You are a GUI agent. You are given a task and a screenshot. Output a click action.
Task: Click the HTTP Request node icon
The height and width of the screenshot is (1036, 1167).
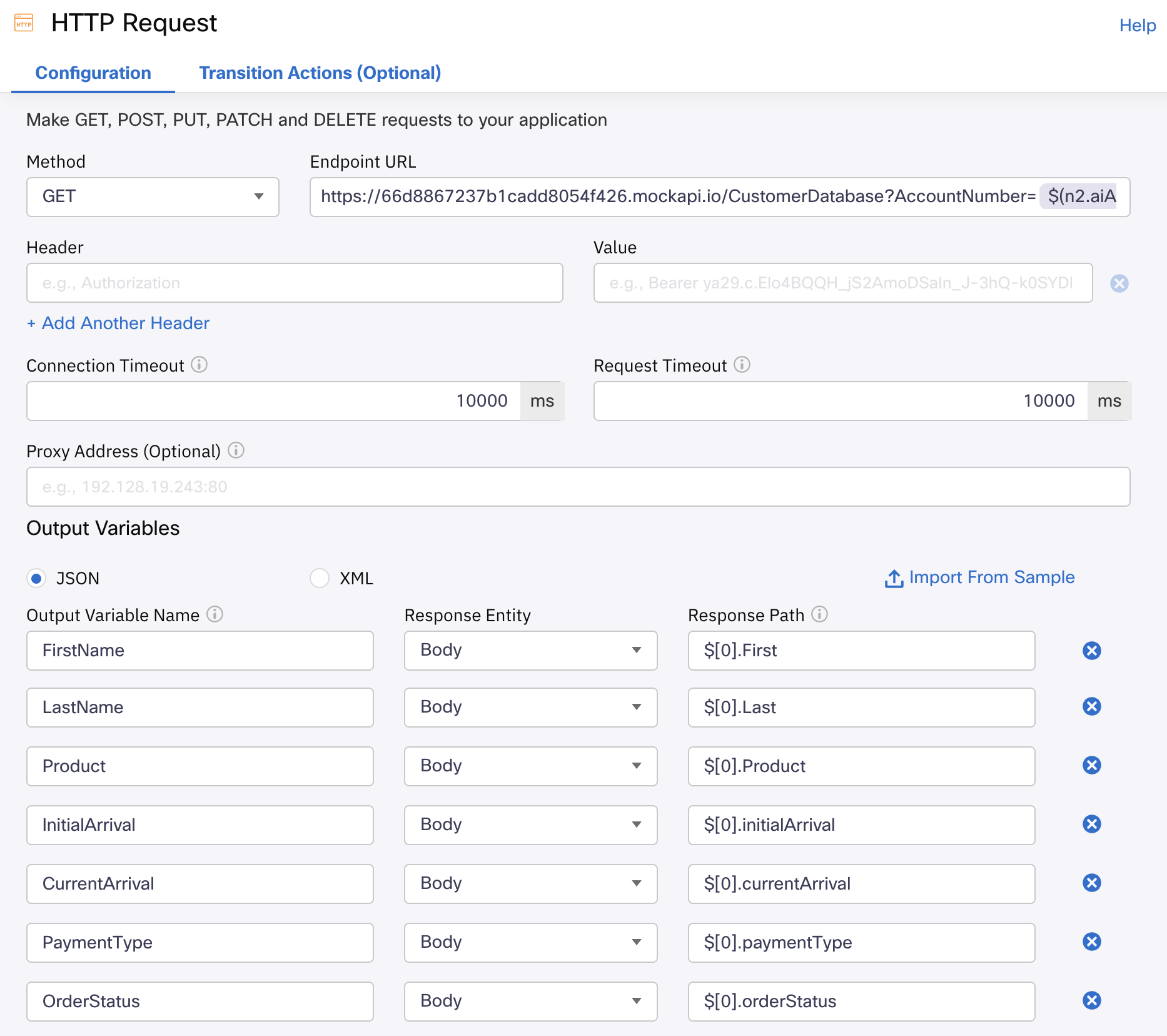[x=24, y=23]
